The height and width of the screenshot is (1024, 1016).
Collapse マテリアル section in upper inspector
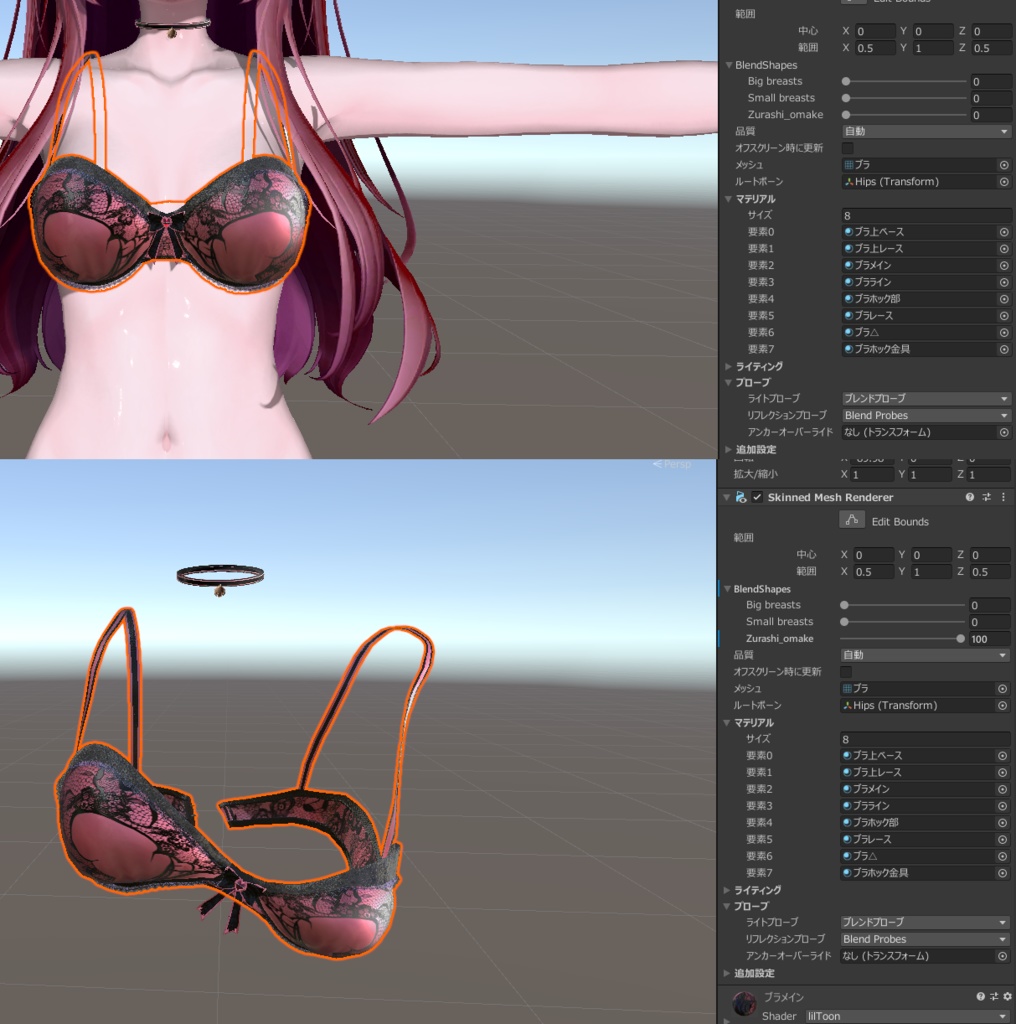729,199
